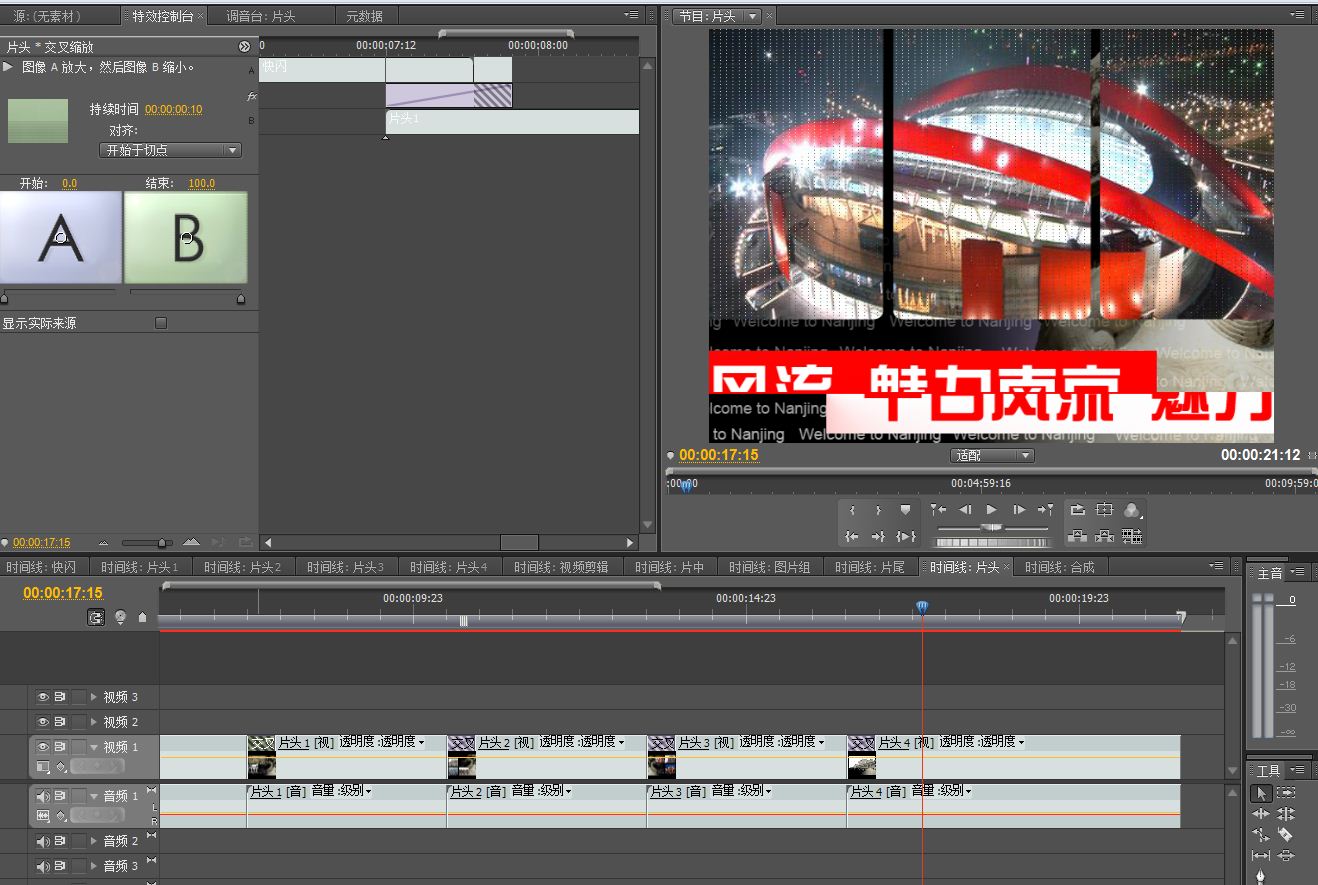Select the Razor tool in Tools panel
Image resolution: width=1318 pixels, height=885 pixels.
coord(1285,835)
